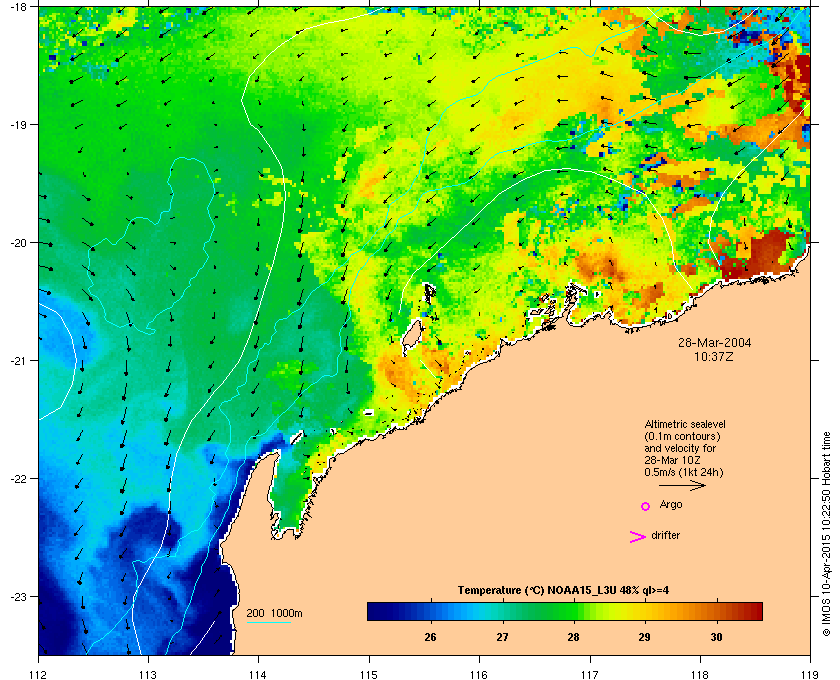The height and width of the screenshot is (680, 840).
Task: Click the longitude axis label 117
Action: coord(590,674)
